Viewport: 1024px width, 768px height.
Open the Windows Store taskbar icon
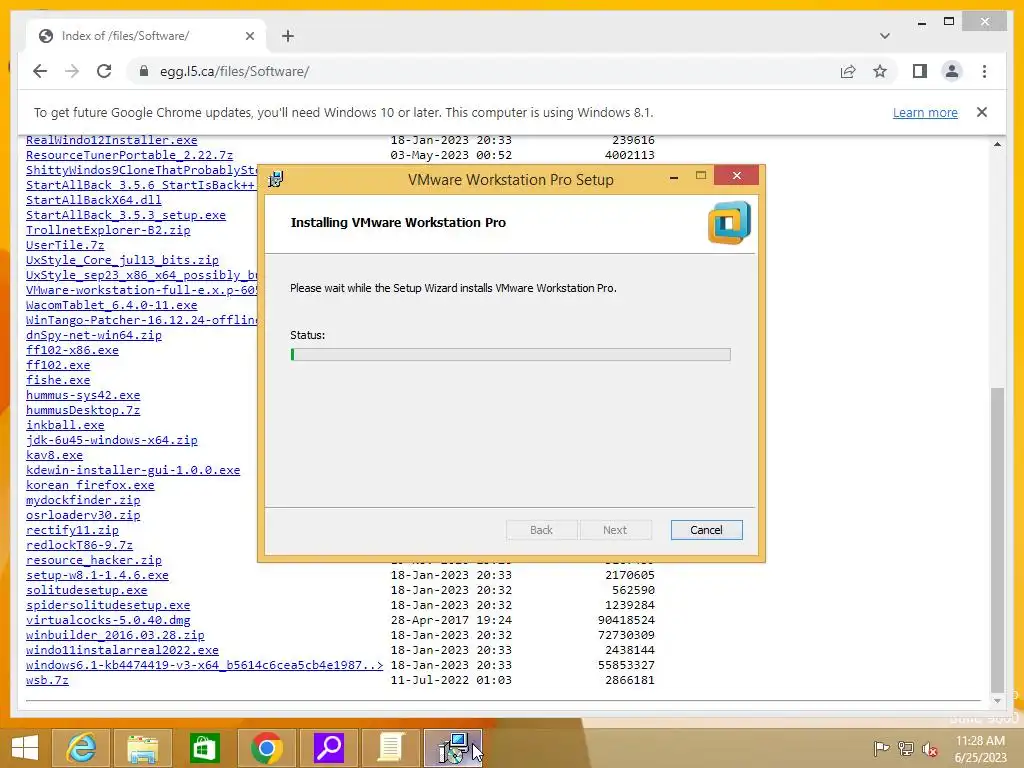(204, 748)
